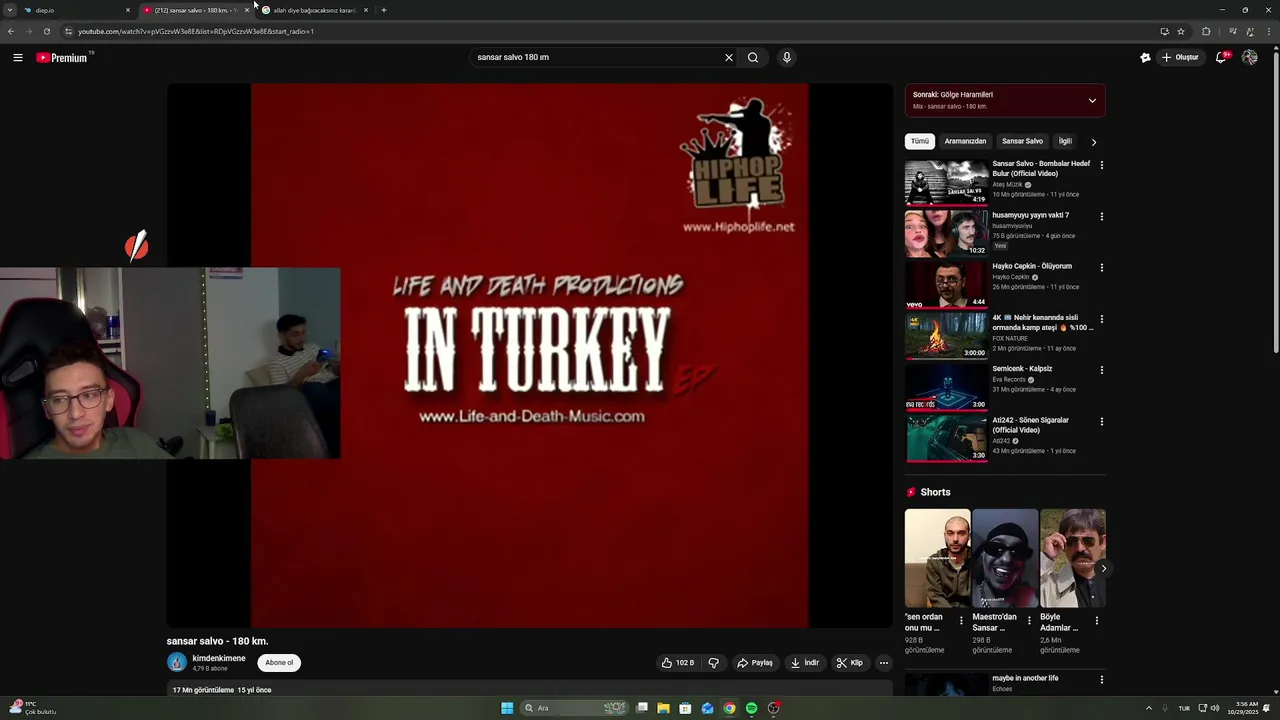Expand the Sonraki: Gölge Haramileri queue panel
This screenshot has width=1280, height=720.
tap(1092, 100)
